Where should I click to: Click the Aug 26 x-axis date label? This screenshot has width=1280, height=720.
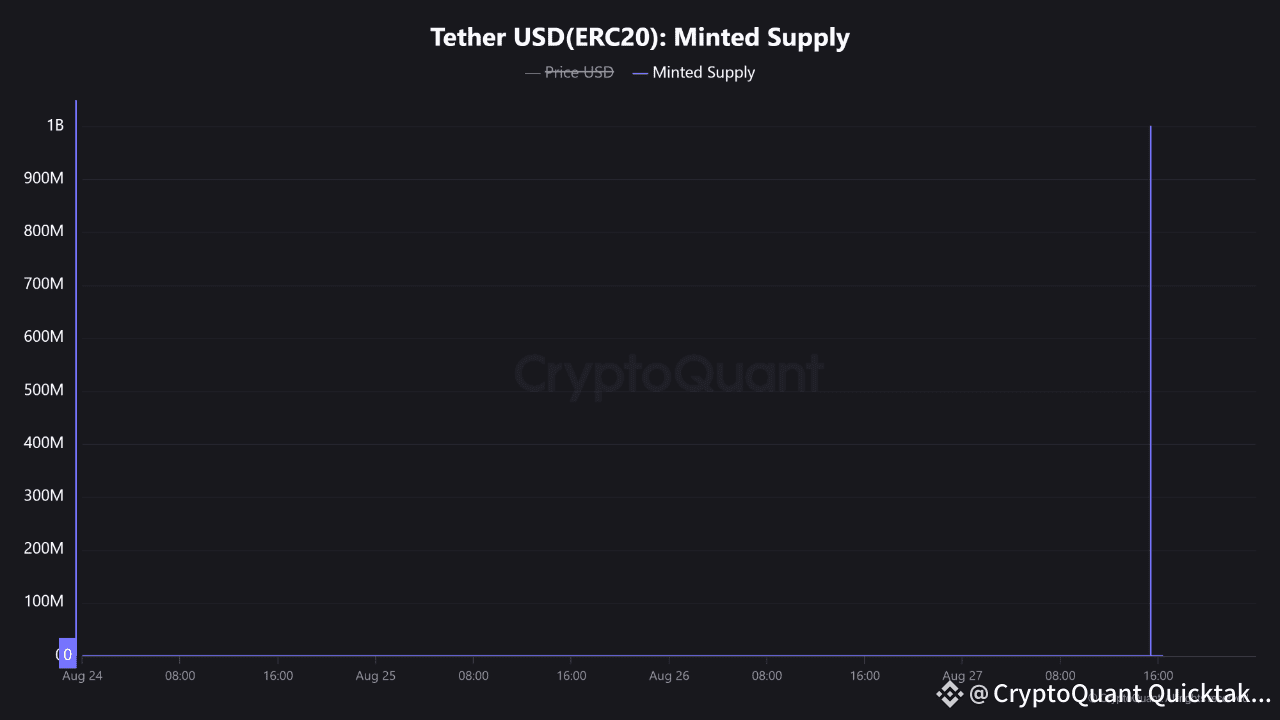(669, 676)
